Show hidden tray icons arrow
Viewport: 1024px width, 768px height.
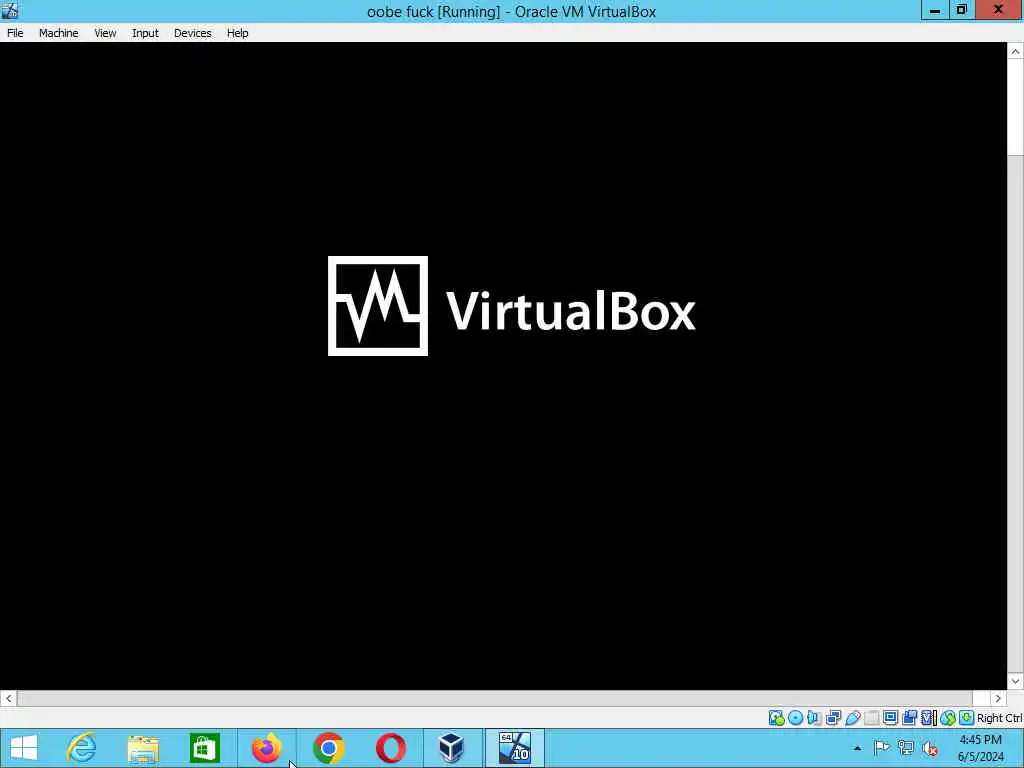857,748
